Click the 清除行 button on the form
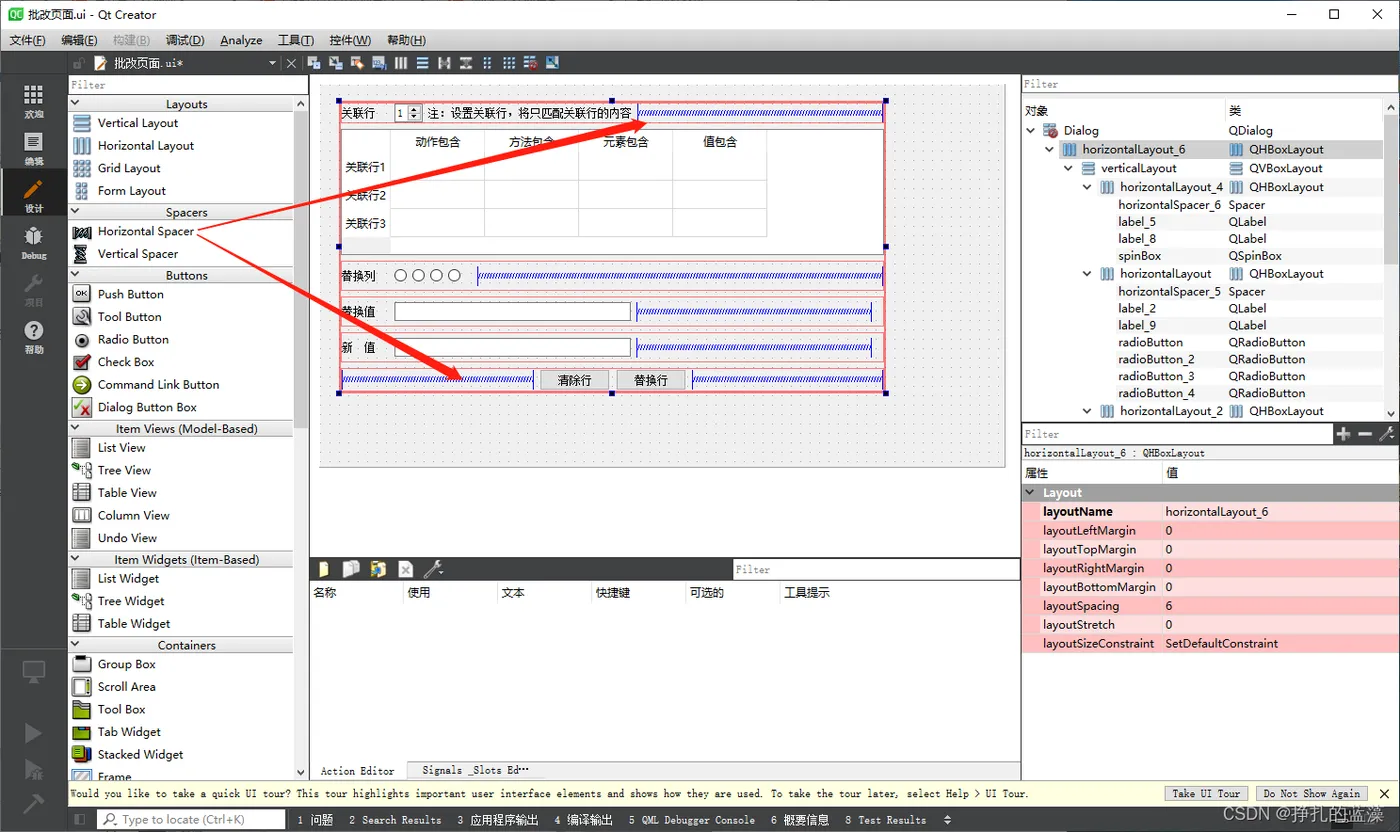The image size is (1400, 832). coord(574,380)
